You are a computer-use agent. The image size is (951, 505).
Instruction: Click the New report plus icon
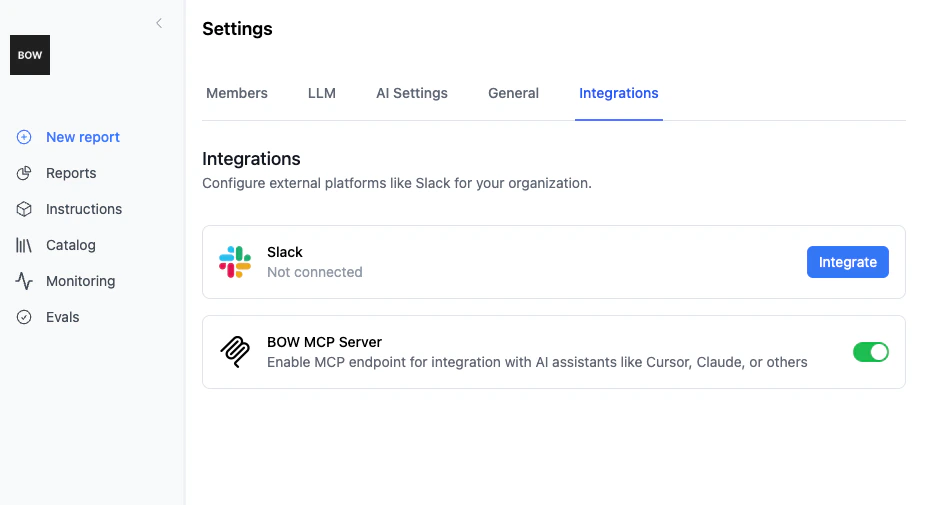coord(24,137)
